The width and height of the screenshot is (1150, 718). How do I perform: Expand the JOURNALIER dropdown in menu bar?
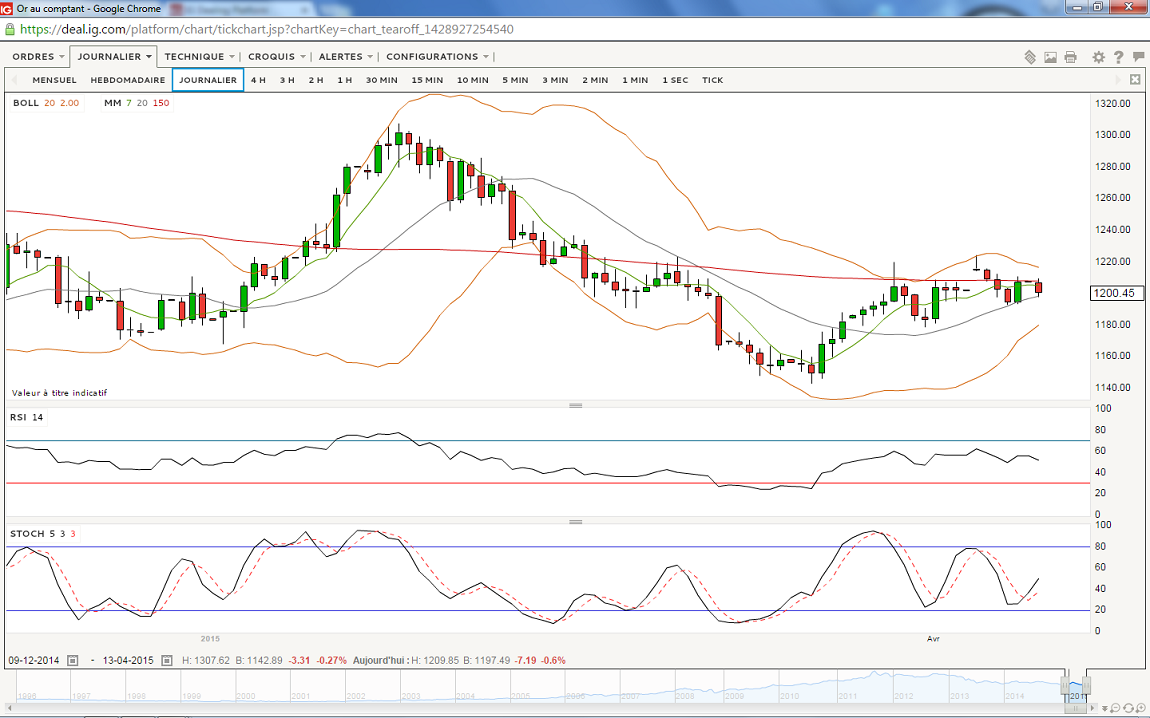coord(114,56)
